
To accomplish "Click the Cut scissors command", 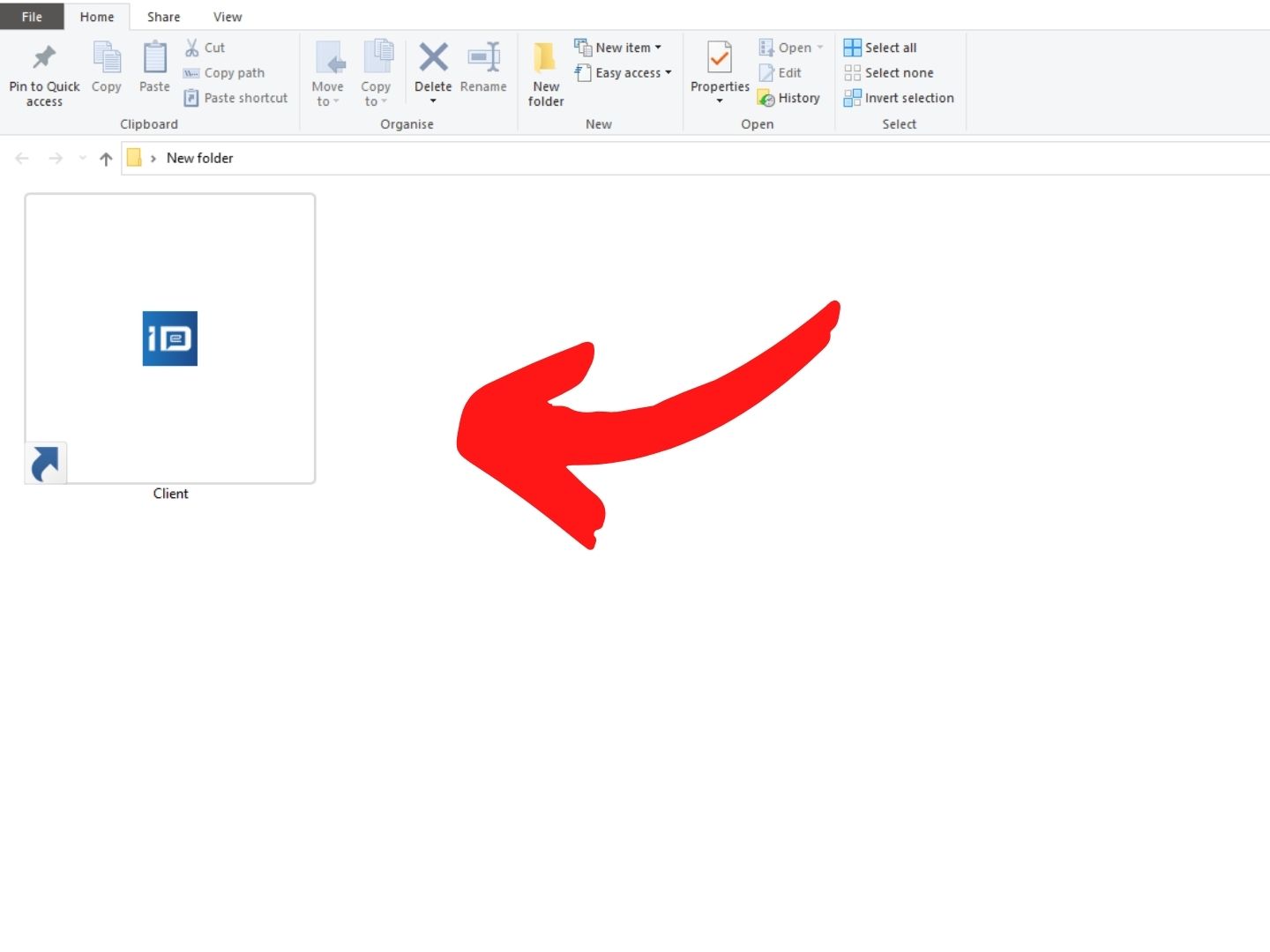I will [x=205, y=48].
